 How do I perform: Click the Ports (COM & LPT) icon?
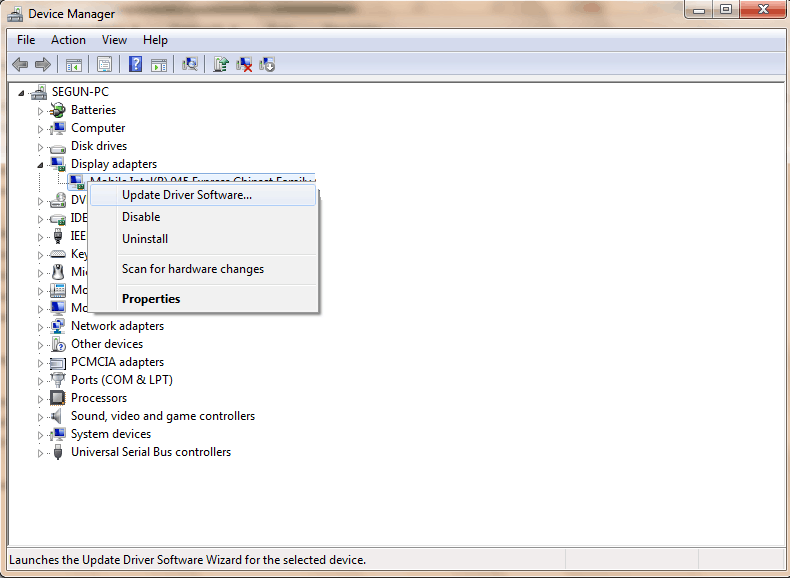(58, 380)
